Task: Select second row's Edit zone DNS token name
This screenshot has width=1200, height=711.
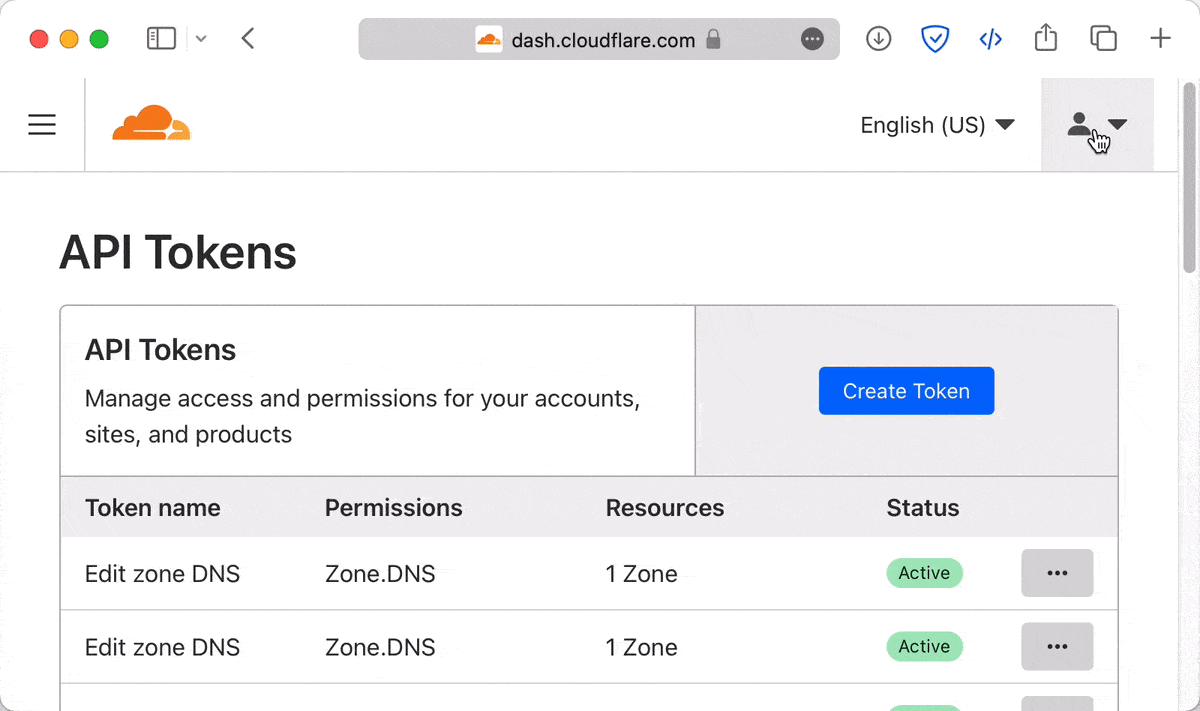Action: coord(163,648)
